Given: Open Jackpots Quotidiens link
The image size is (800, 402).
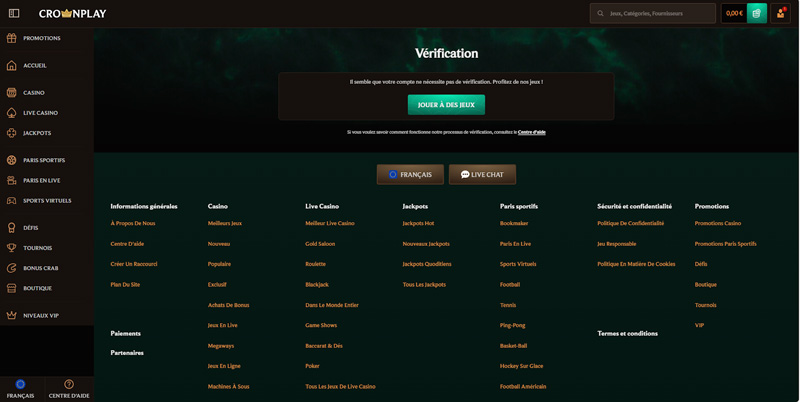Looking at the screenshot, I should coord(427,264).
